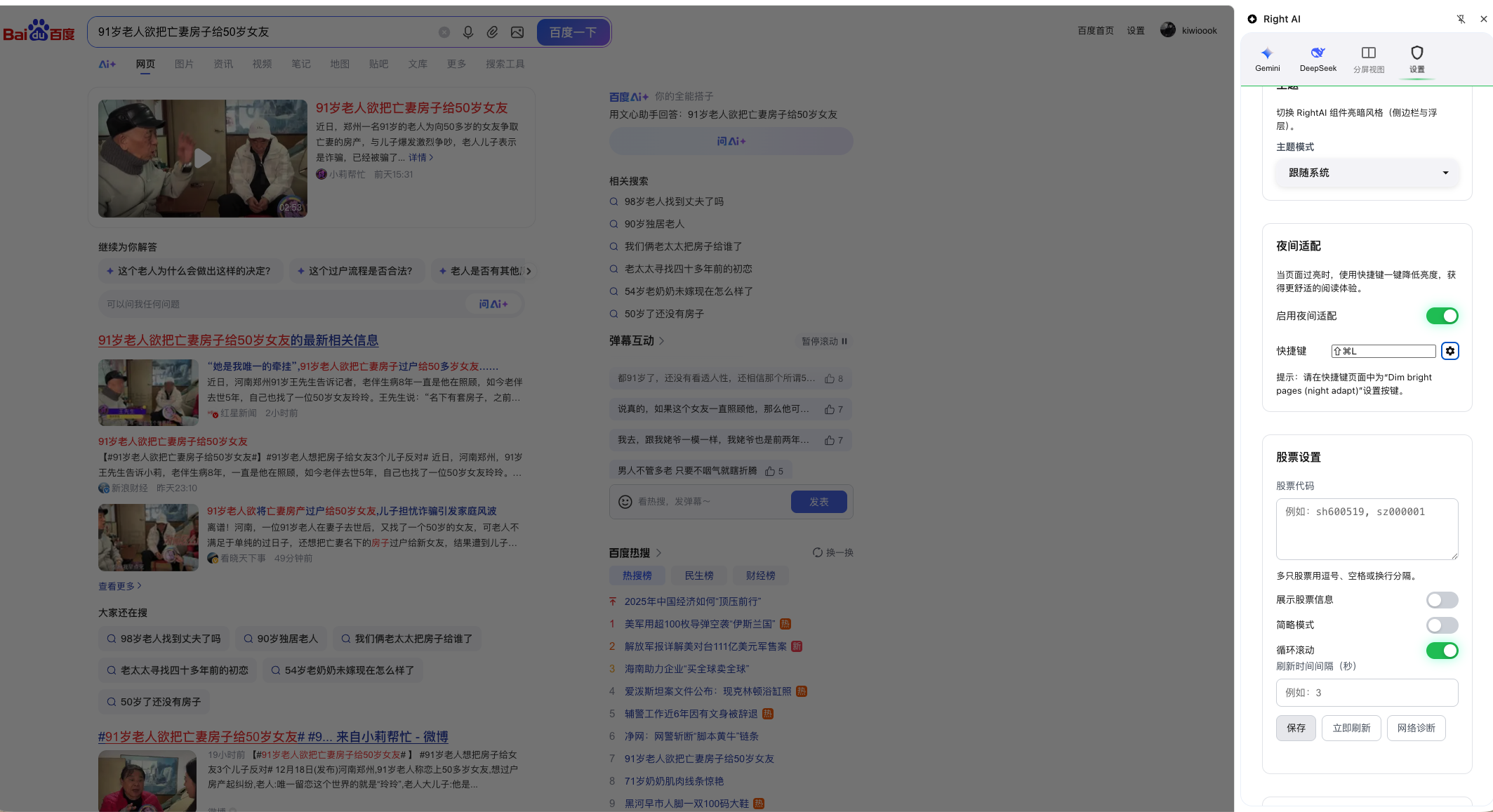
Task: Switch to the 资讯 tab
Action: click(223, 64)
